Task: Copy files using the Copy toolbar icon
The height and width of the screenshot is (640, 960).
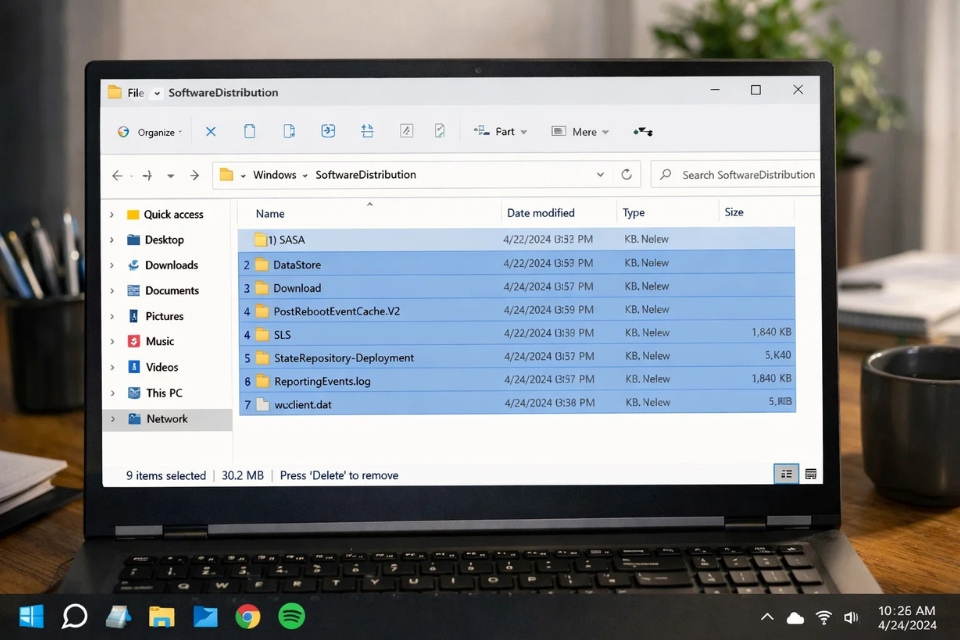Action: click(249, 131)
